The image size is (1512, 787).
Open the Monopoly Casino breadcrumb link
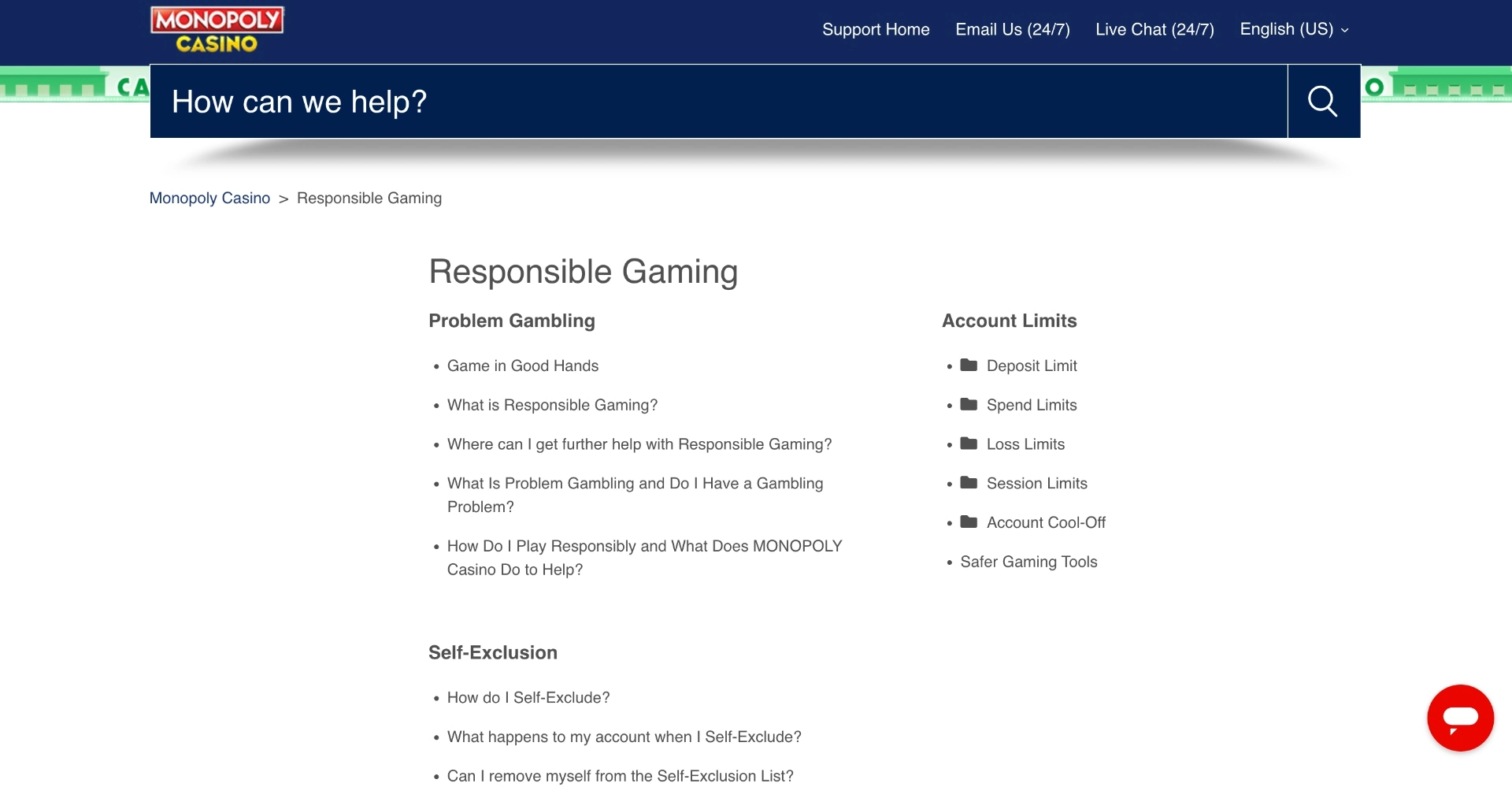point(209,198)
